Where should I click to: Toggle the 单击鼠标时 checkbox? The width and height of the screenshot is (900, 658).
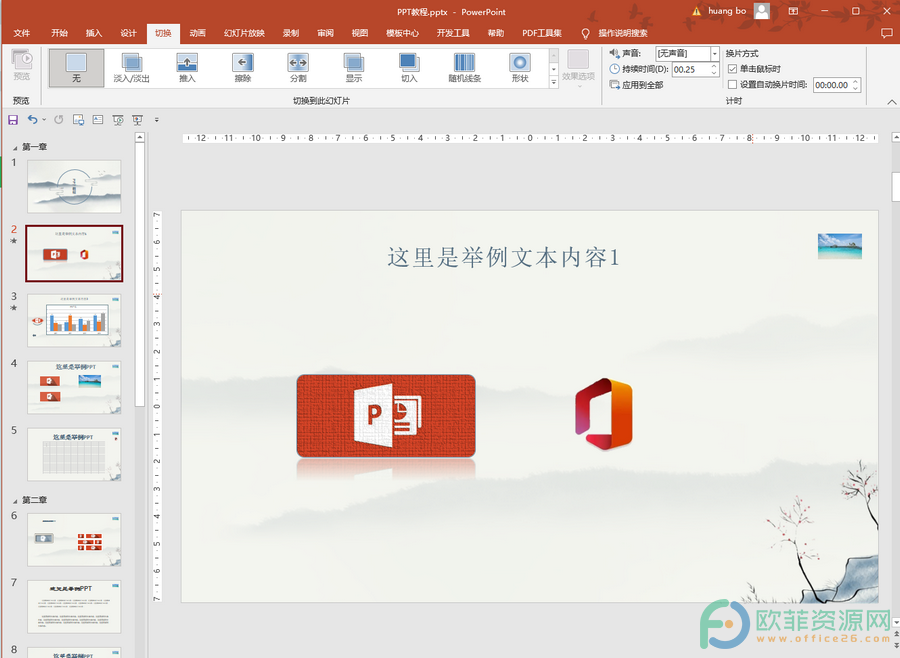[732, 69]
